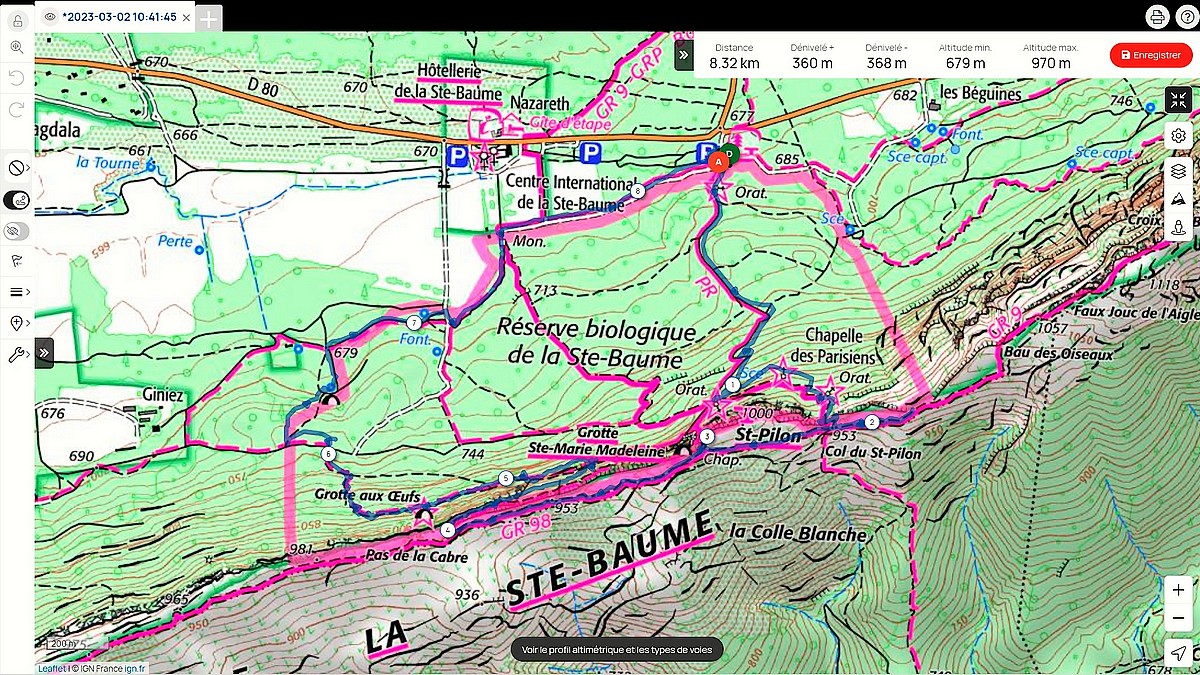Select waypoint 4 near Pas de la Cabre
The height and width of the screenshot is (675, 1200).
[x=447, y=529]
